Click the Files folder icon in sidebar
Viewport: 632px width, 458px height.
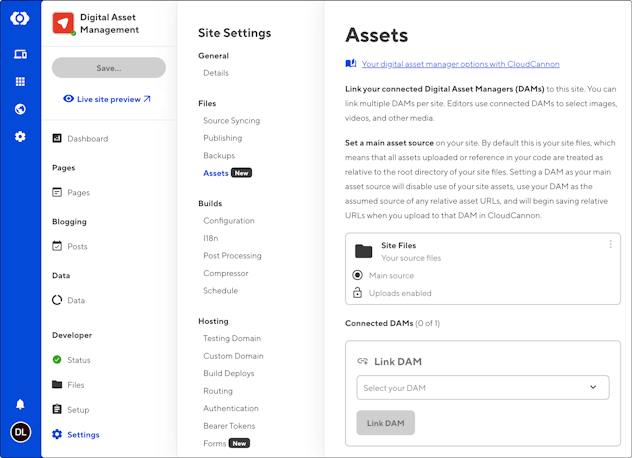click(x=57, y=384)
